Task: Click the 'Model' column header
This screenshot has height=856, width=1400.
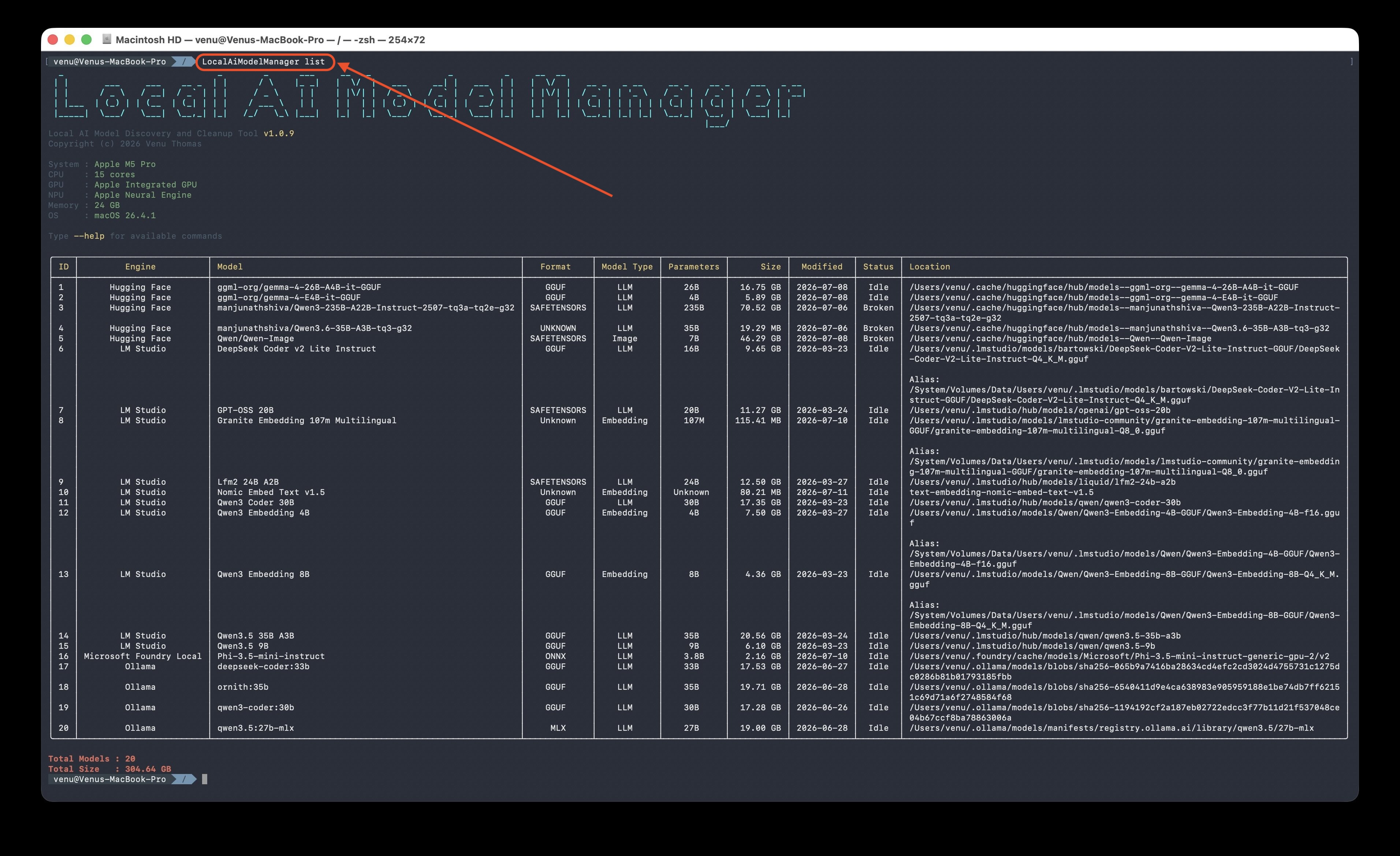Action: pyautogui.click(x=230, y=267)
